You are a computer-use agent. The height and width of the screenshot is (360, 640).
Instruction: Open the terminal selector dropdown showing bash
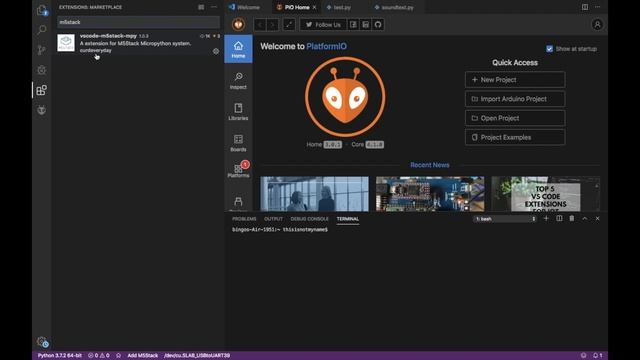(505, 219)
